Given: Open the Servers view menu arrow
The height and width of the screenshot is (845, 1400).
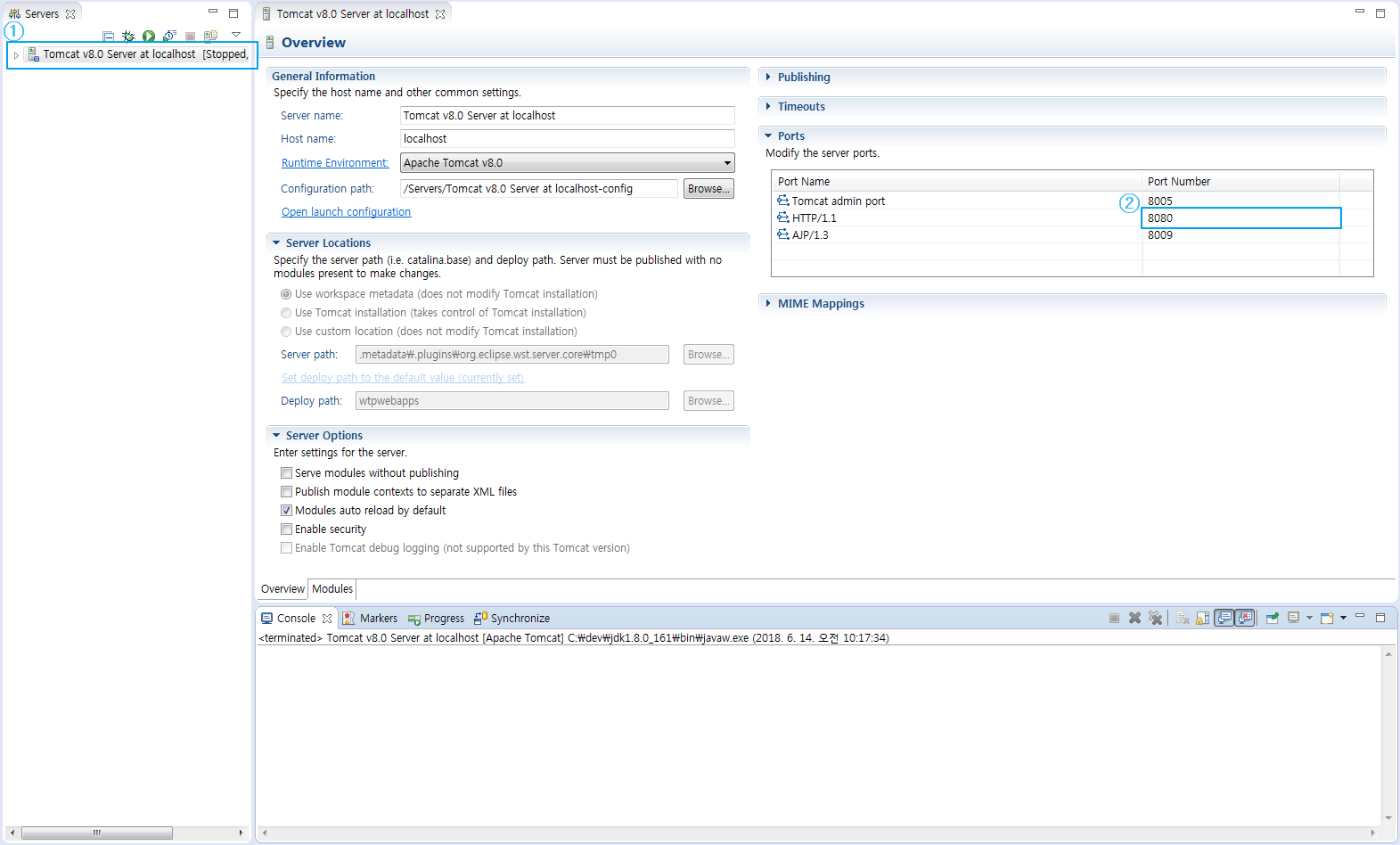Looking at the screenshot, I should click(x=236, y=35).
